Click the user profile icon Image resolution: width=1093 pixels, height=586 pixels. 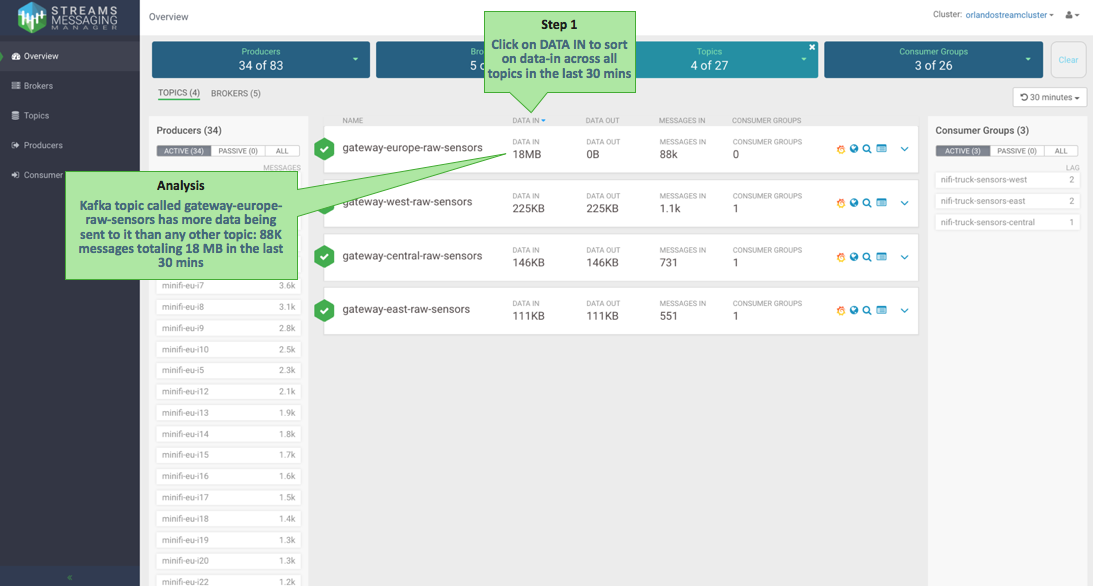point(1071,15)
